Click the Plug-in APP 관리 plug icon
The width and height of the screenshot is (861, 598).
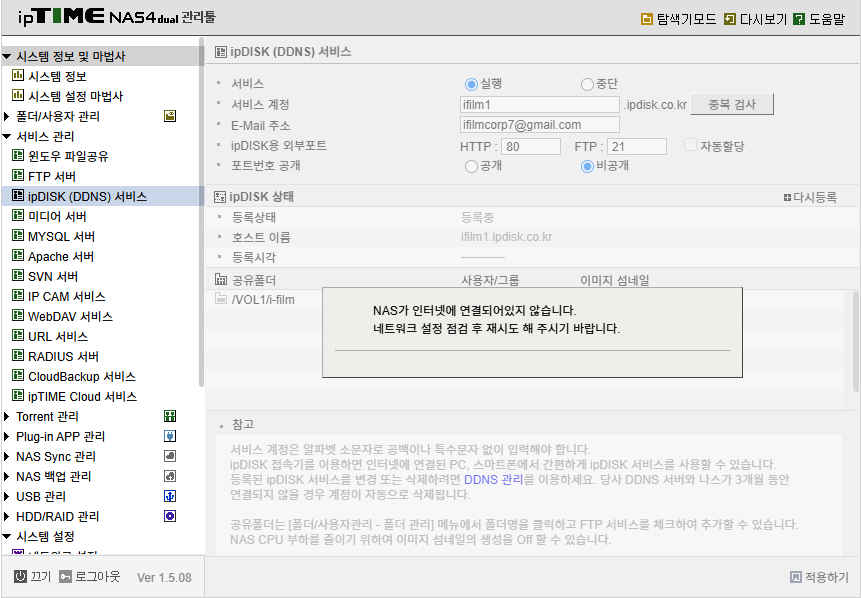[170, 436]
